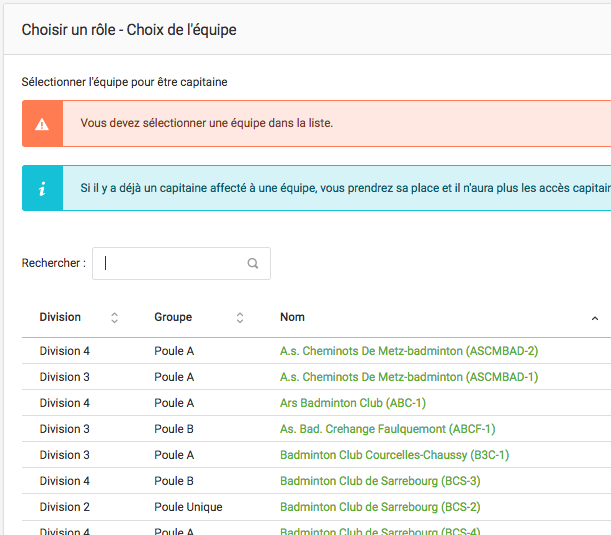Click Division 3 cell in ABCF-1 row
Viewport: 611px width, 535px height.
coord(65,429)
